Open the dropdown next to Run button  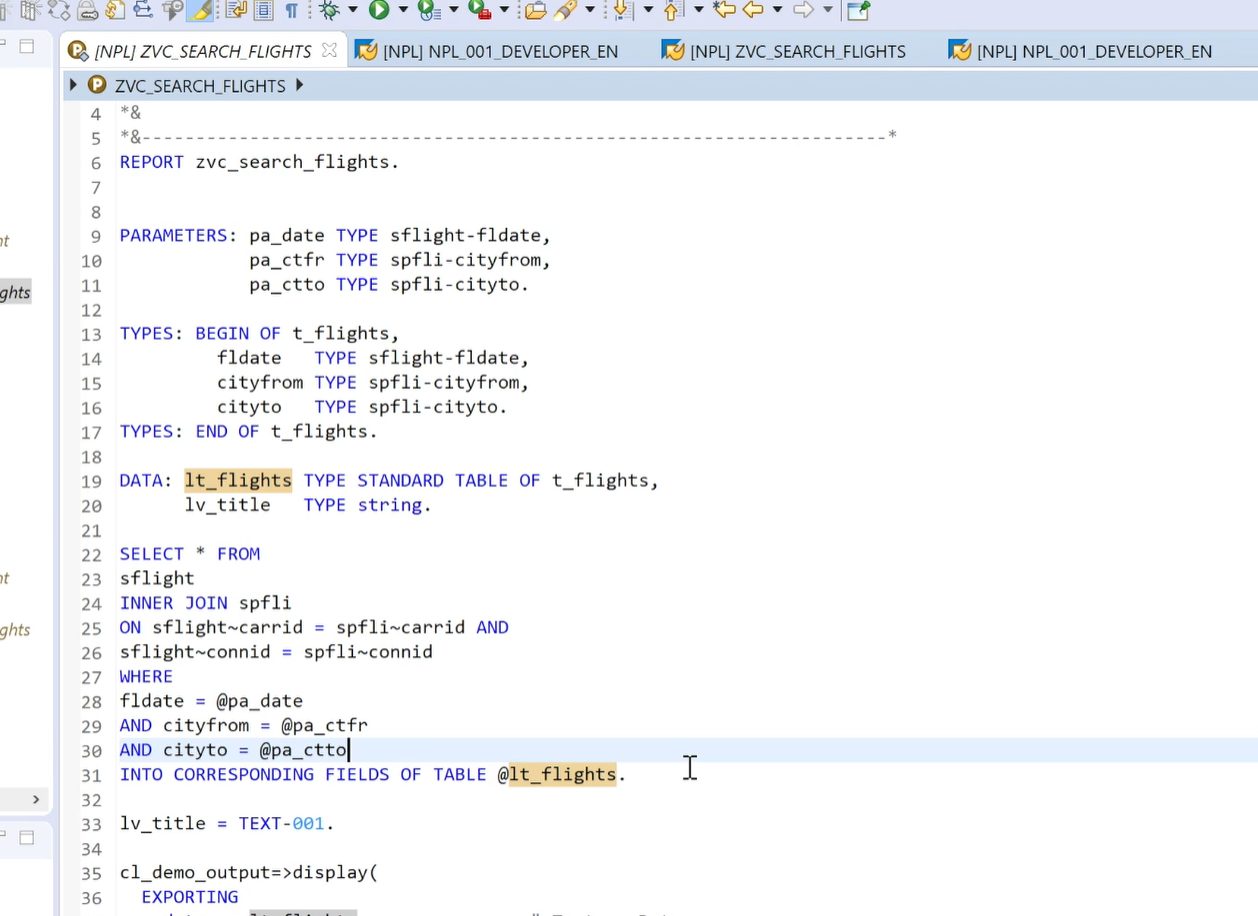coord(403,10)
